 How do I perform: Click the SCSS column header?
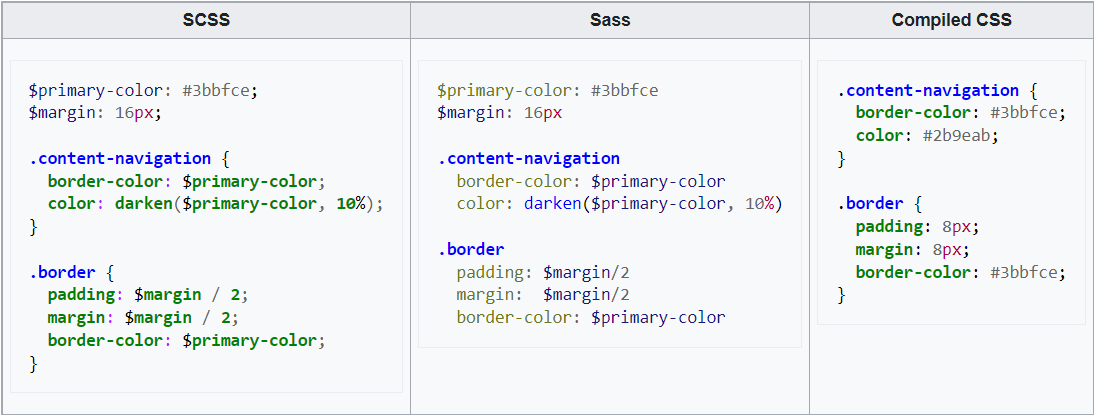coord(206,20)
